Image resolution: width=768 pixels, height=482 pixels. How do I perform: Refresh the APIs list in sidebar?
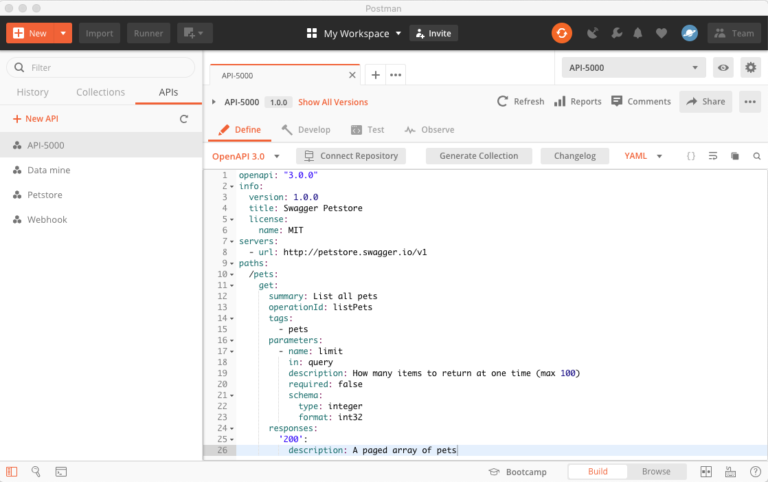183,119
